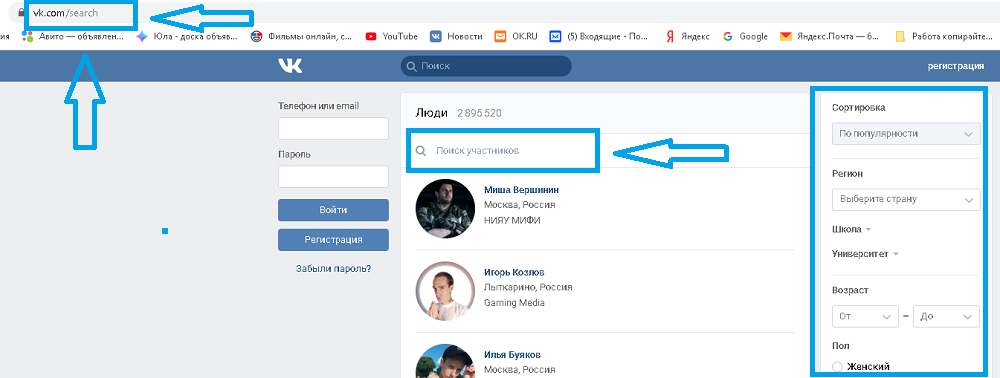The height and width of the screenshot is (378, 1000).
Task: Open the Входящие mail bookmark
Action: [x=600, y=36]
